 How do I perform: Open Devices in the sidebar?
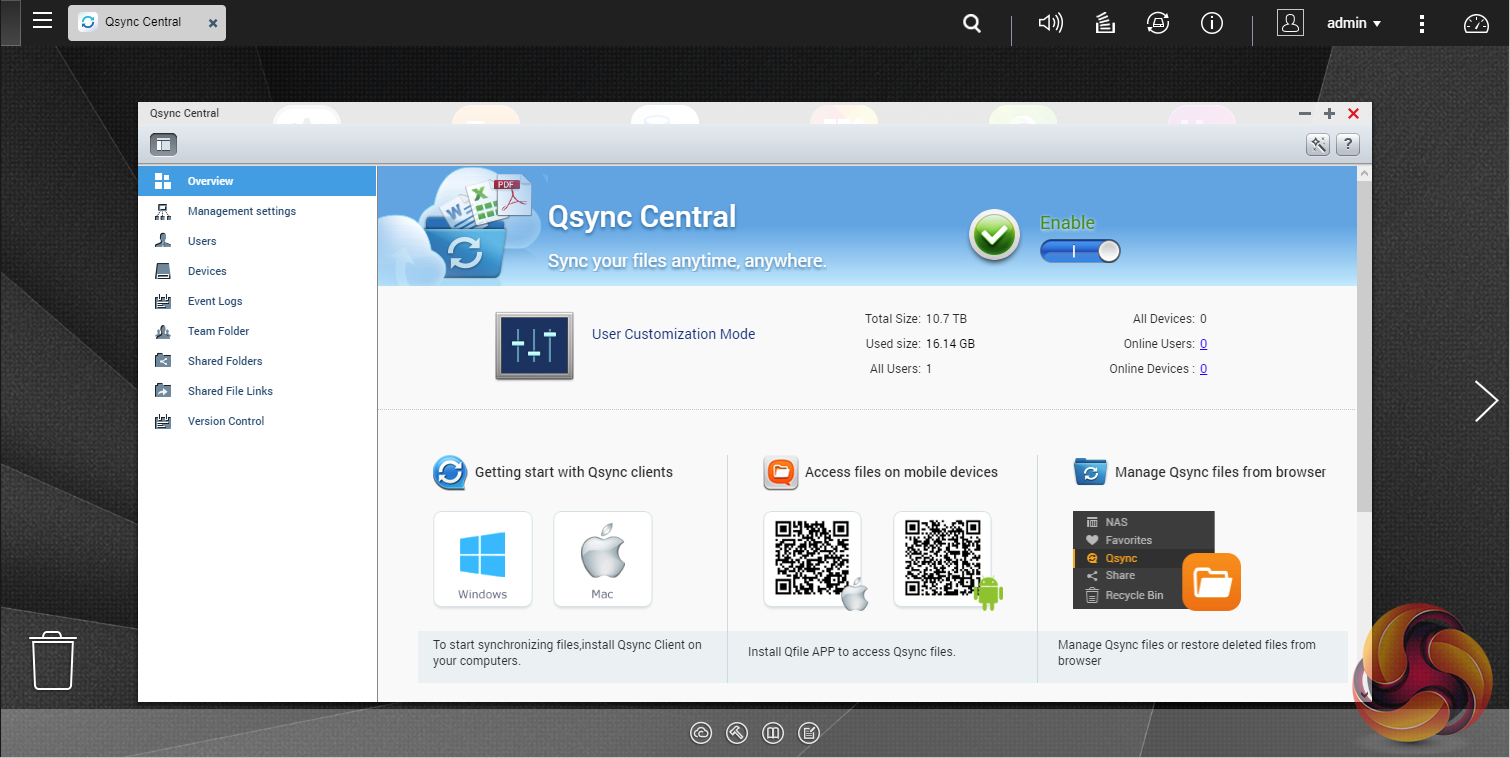pyautogui.click(x=257, y=271)
